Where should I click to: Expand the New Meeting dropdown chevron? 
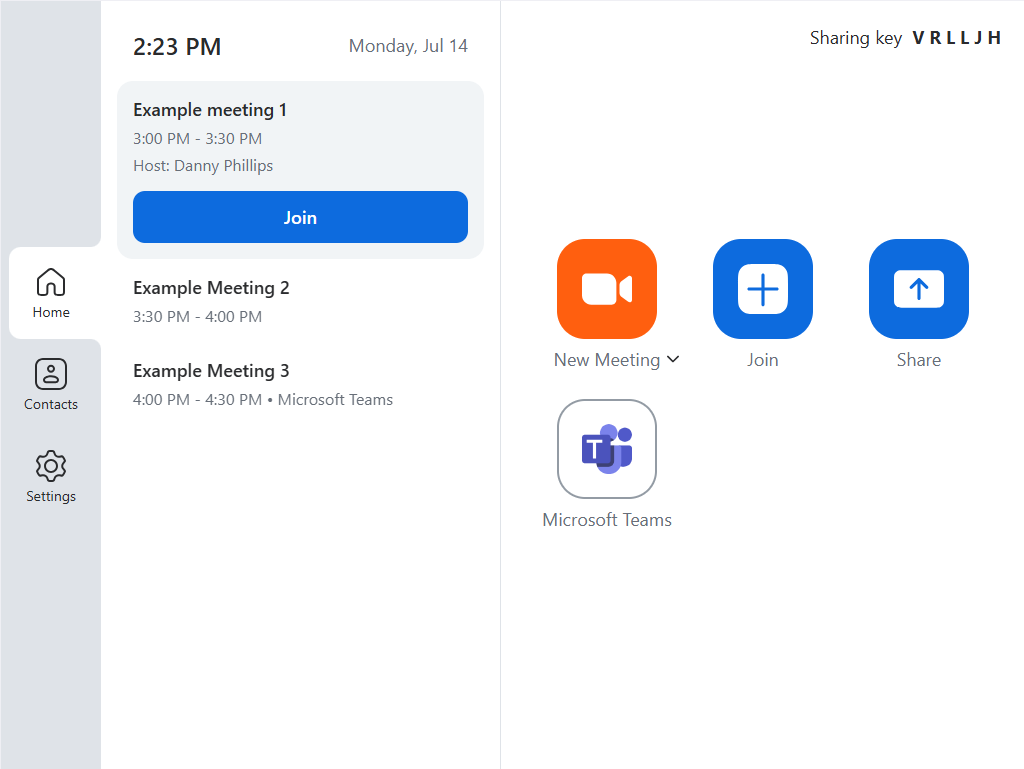673,360
